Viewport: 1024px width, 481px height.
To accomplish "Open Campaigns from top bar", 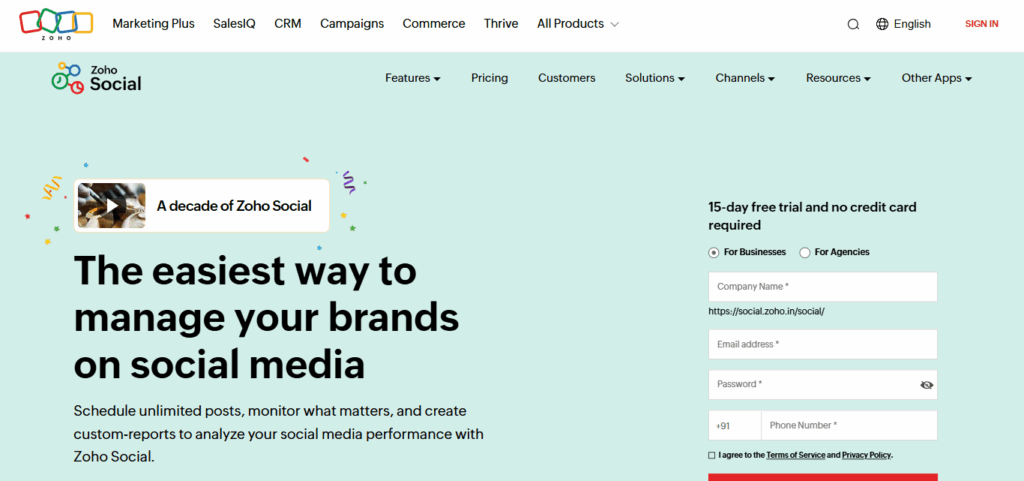I will click(x=352, y=24).
